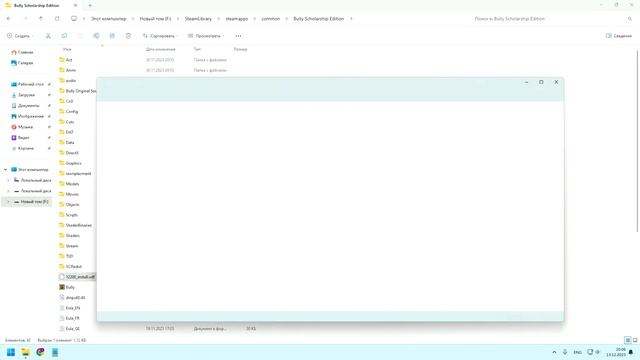
Task: Open Изображения in quick access
Action: click(x=31, y=116)
